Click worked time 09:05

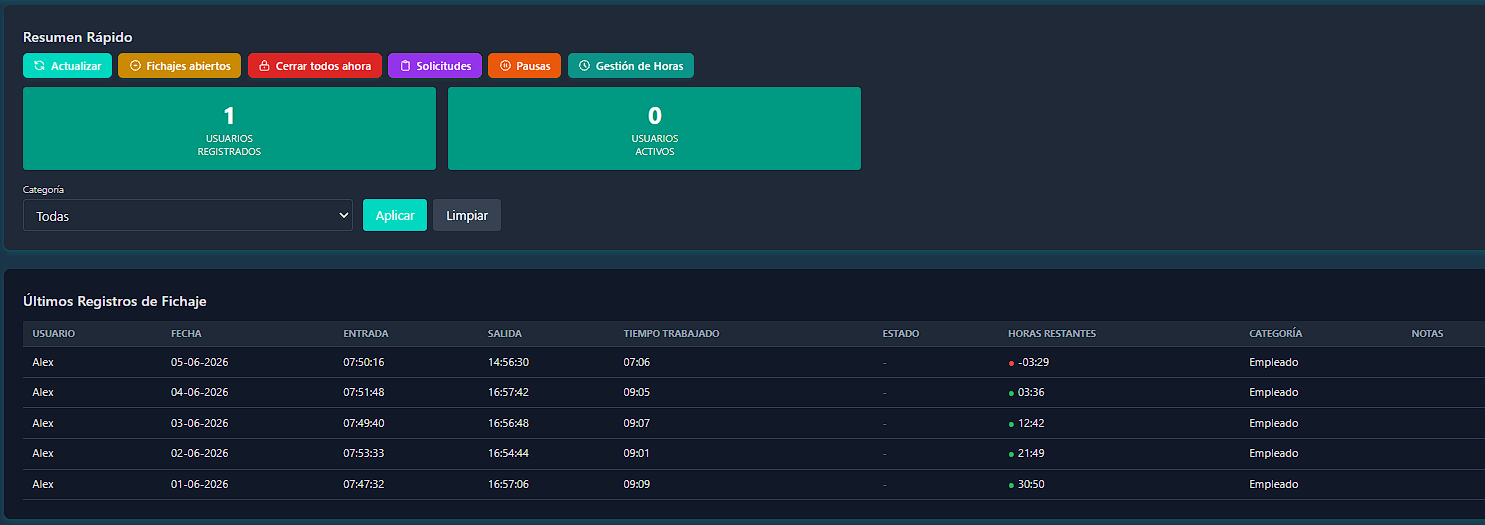(x=637, y=392)
